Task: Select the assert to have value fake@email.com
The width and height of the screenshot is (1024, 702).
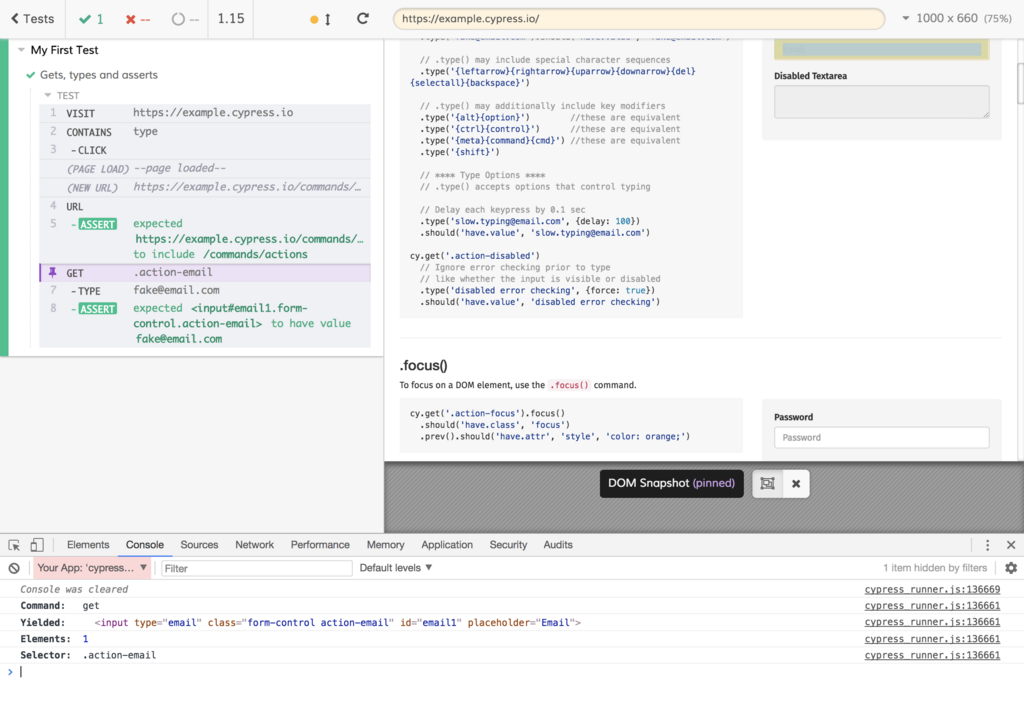Action: tap(204, 323)
